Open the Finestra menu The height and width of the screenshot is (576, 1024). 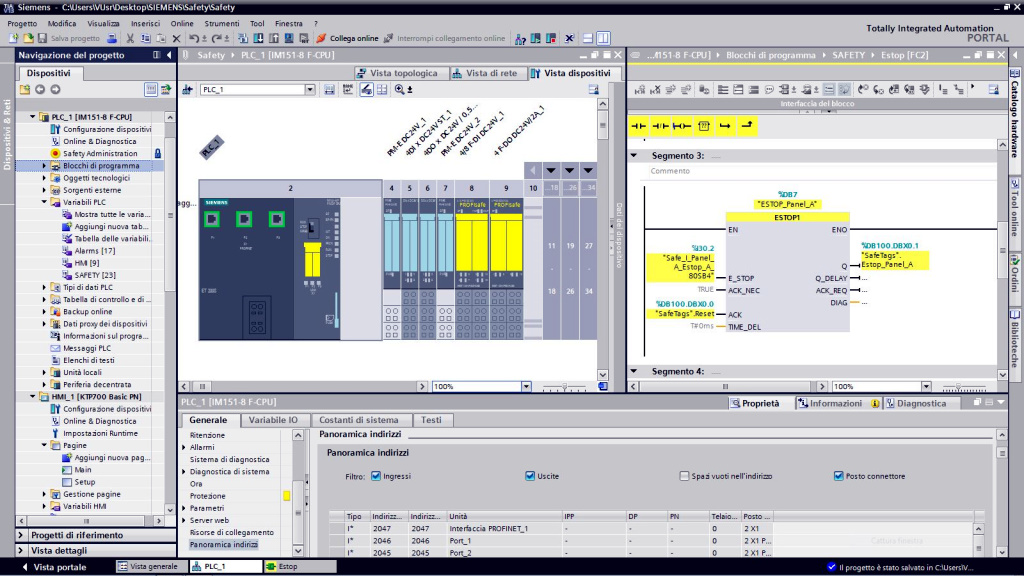[x=289, y=24]
